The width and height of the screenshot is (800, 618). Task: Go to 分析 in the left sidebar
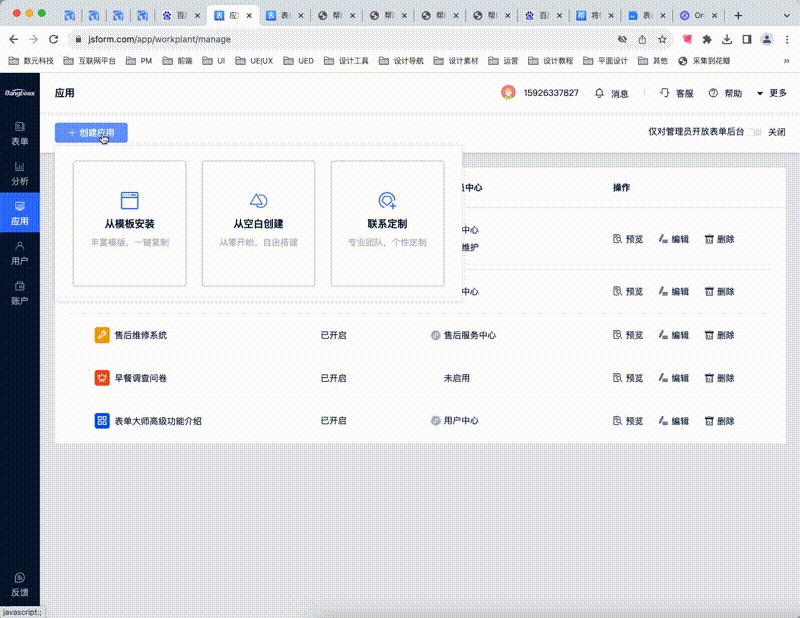point(19,173)
